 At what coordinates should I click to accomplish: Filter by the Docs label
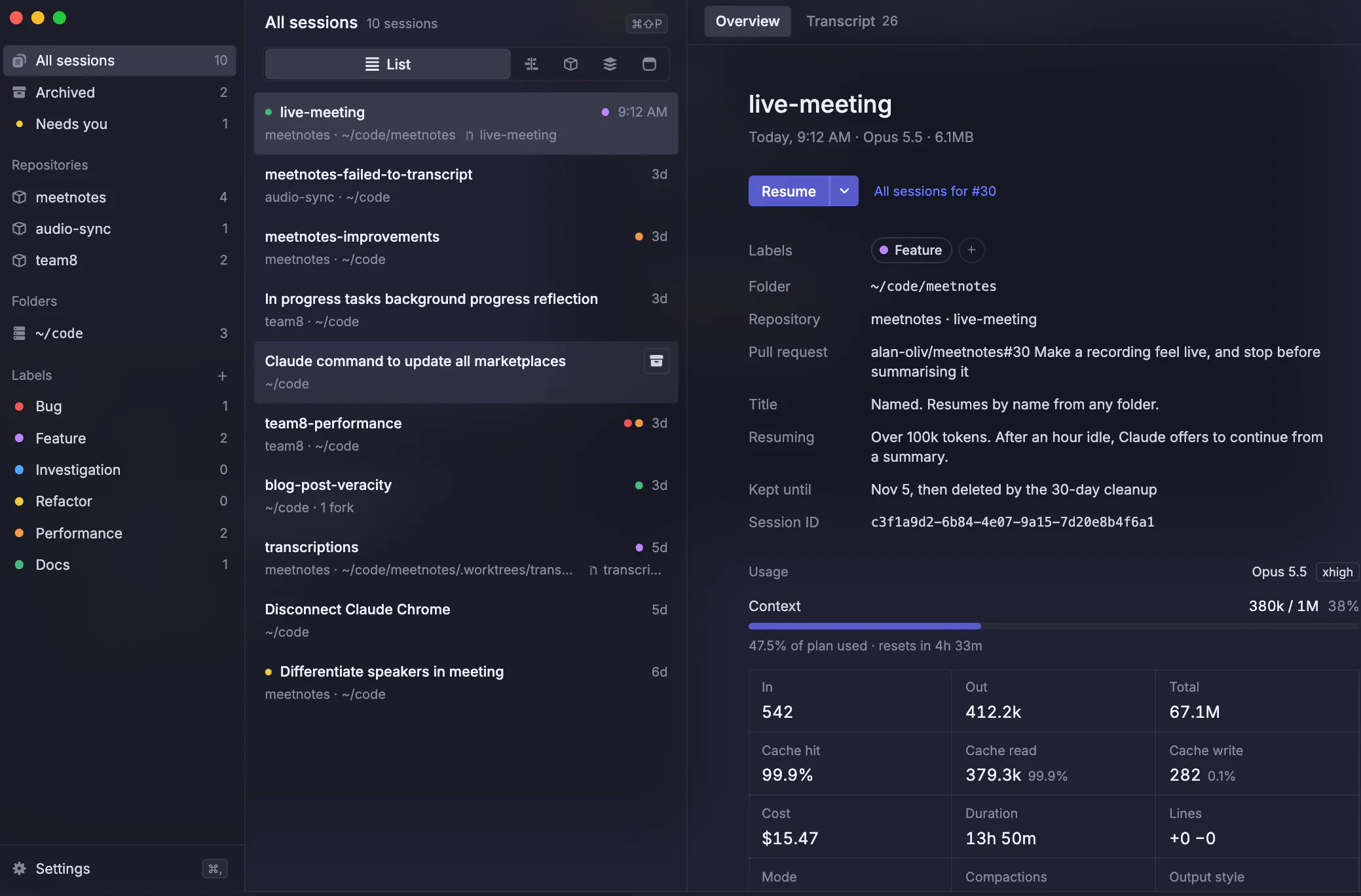coord(119,565)
